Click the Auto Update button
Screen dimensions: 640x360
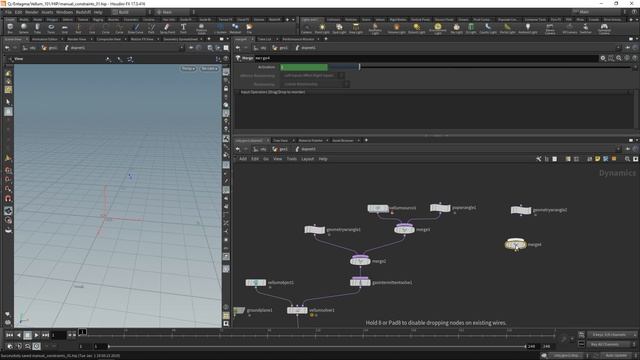click(x=616, y=356)
